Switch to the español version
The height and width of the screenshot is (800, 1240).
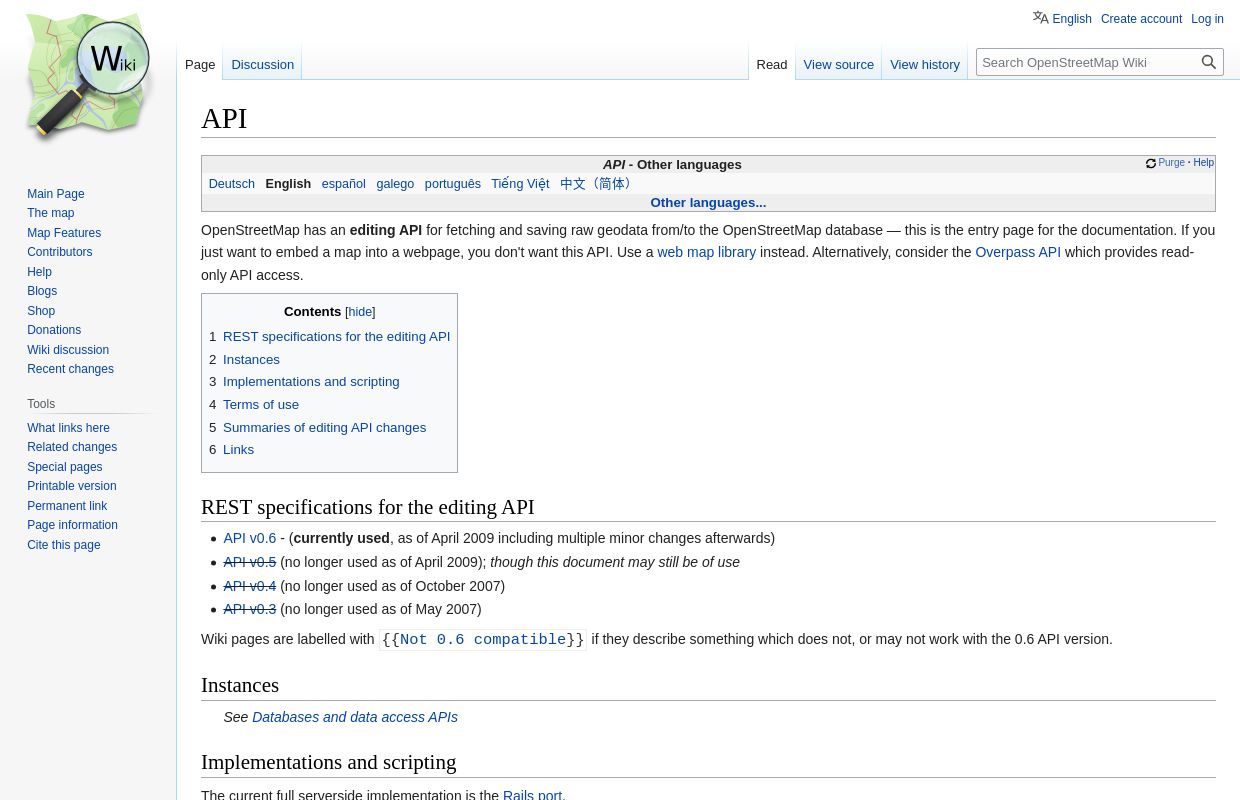[343, 184]
